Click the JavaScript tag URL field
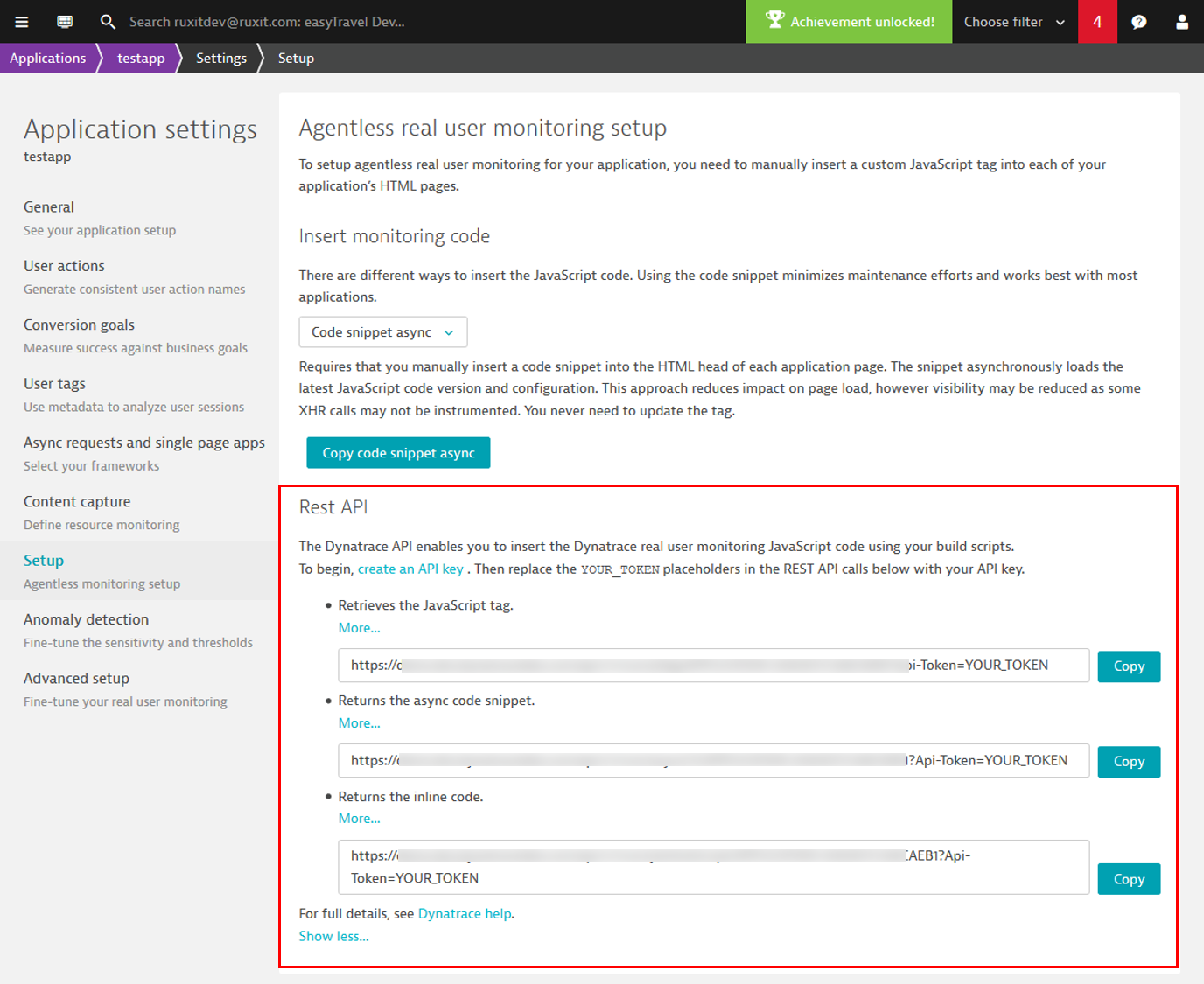This screenshot has height=984, width=1204. 714,666
